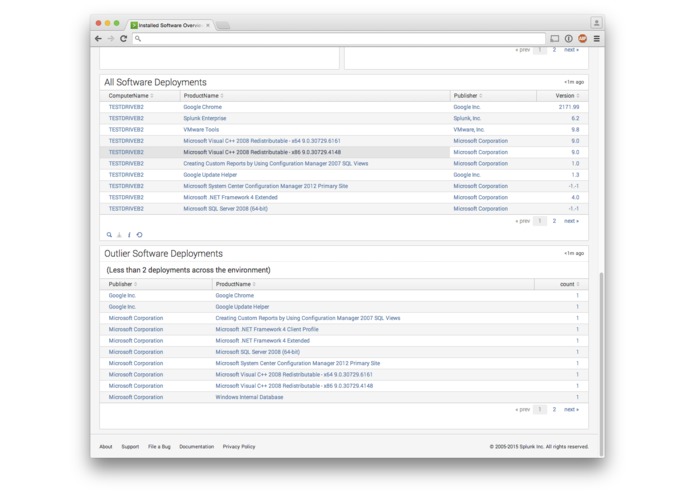Select page 1 under All Software Deployments
This screenshot has height=494, width=695.
click(539, 221)
